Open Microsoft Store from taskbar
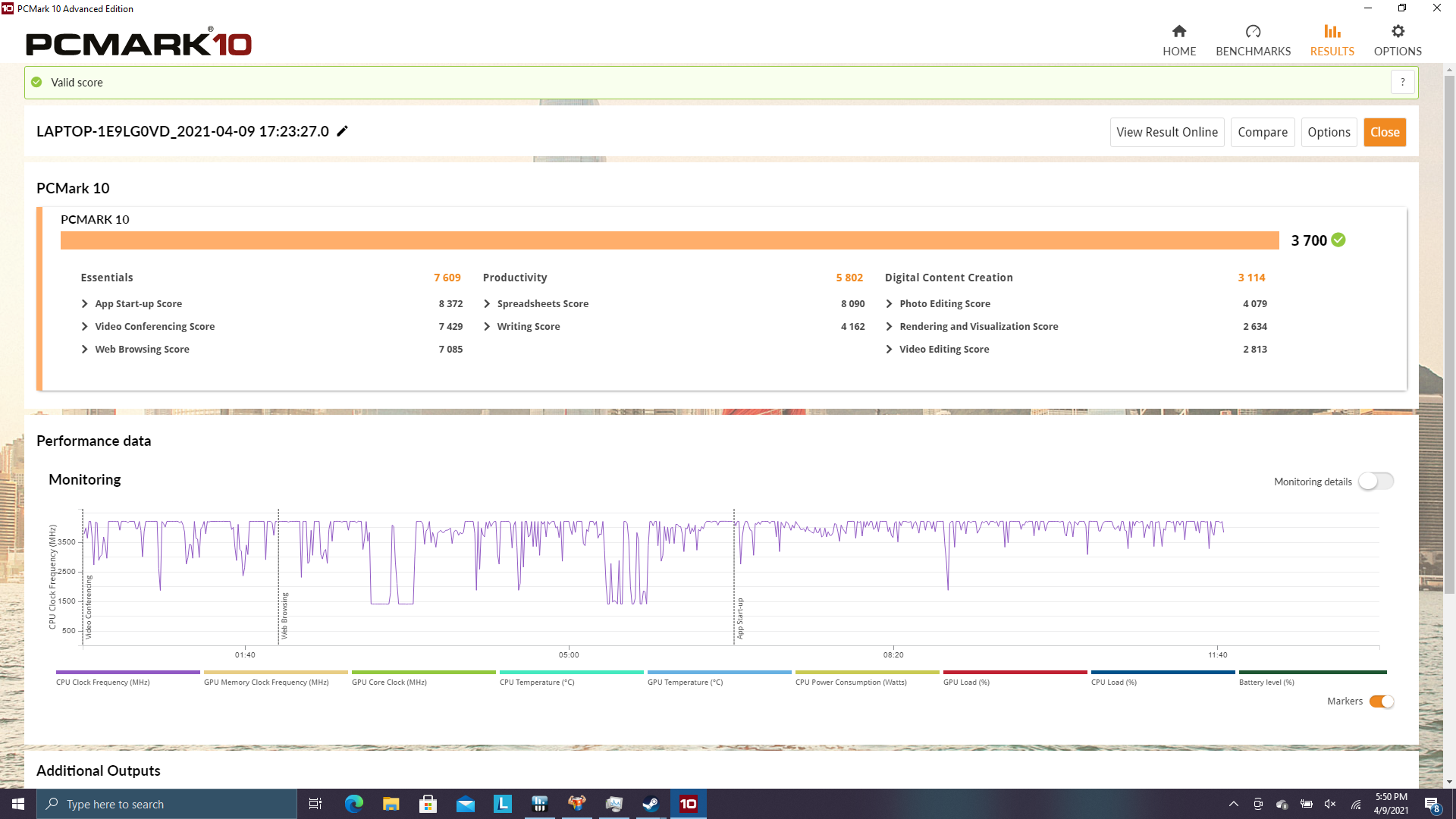1456x819 pixels. [428, 804]
